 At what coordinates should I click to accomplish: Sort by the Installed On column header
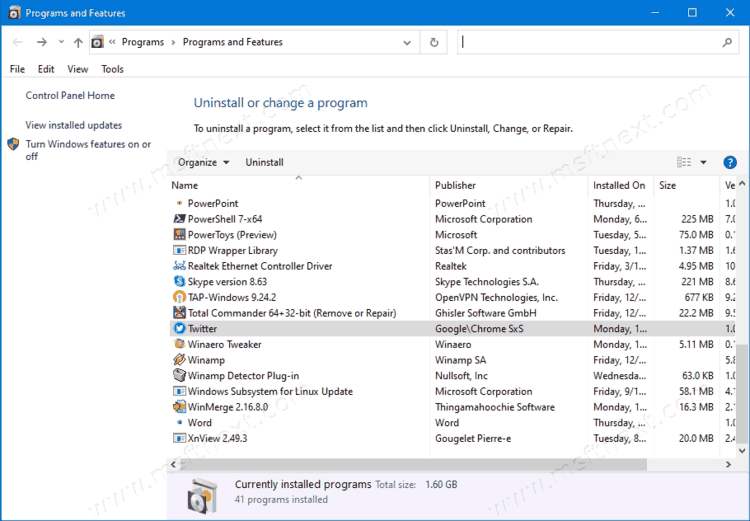621,186
